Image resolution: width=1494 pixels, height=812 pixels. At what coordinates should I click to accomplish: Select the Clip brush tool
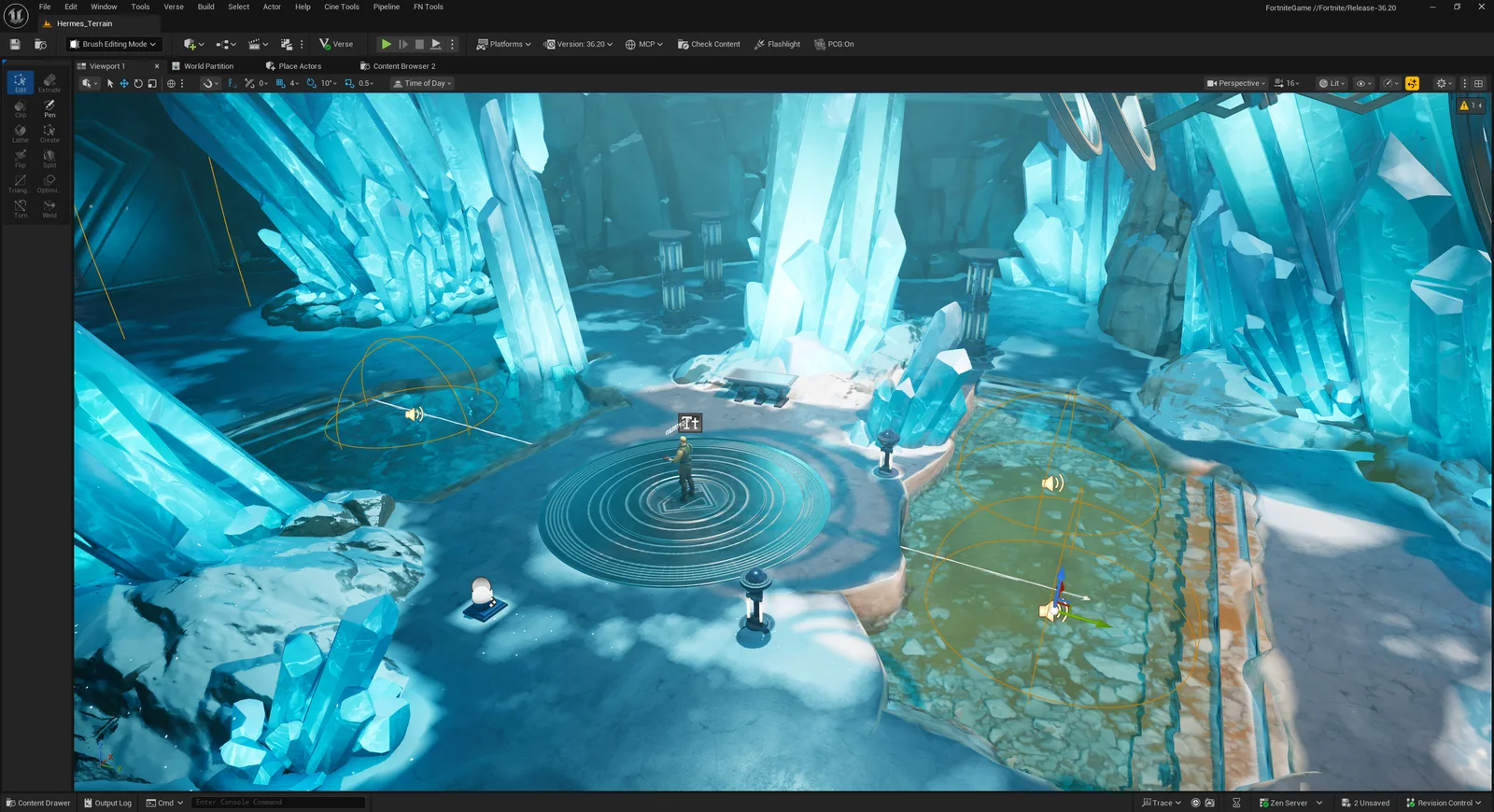point(21,108)
